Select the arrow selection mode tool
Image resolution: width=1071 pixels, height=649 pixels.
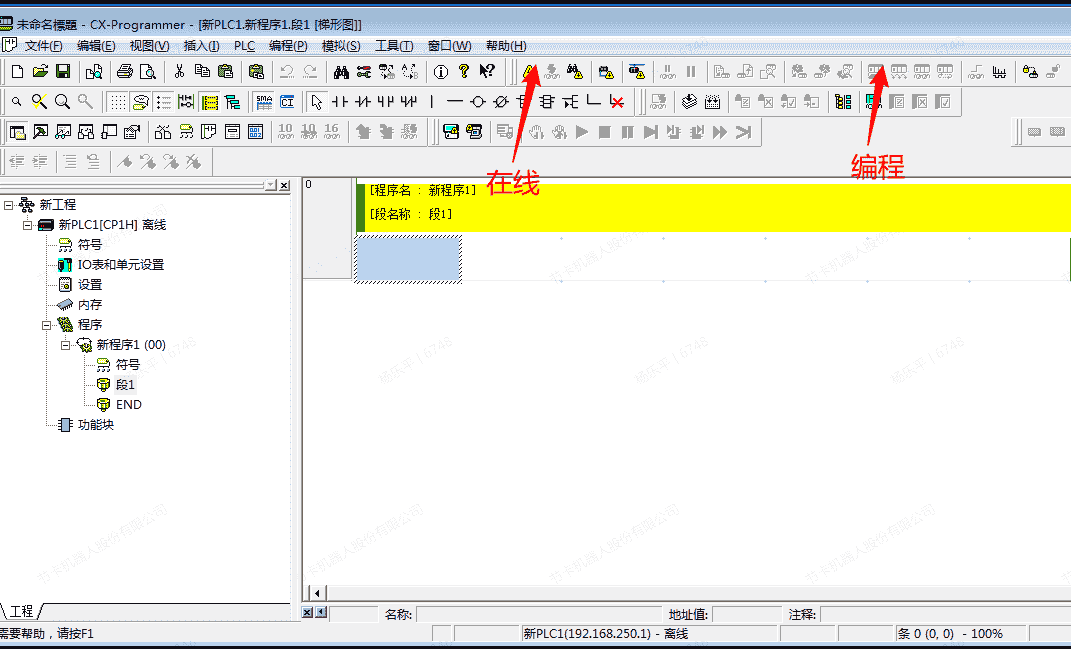[316, 101]
